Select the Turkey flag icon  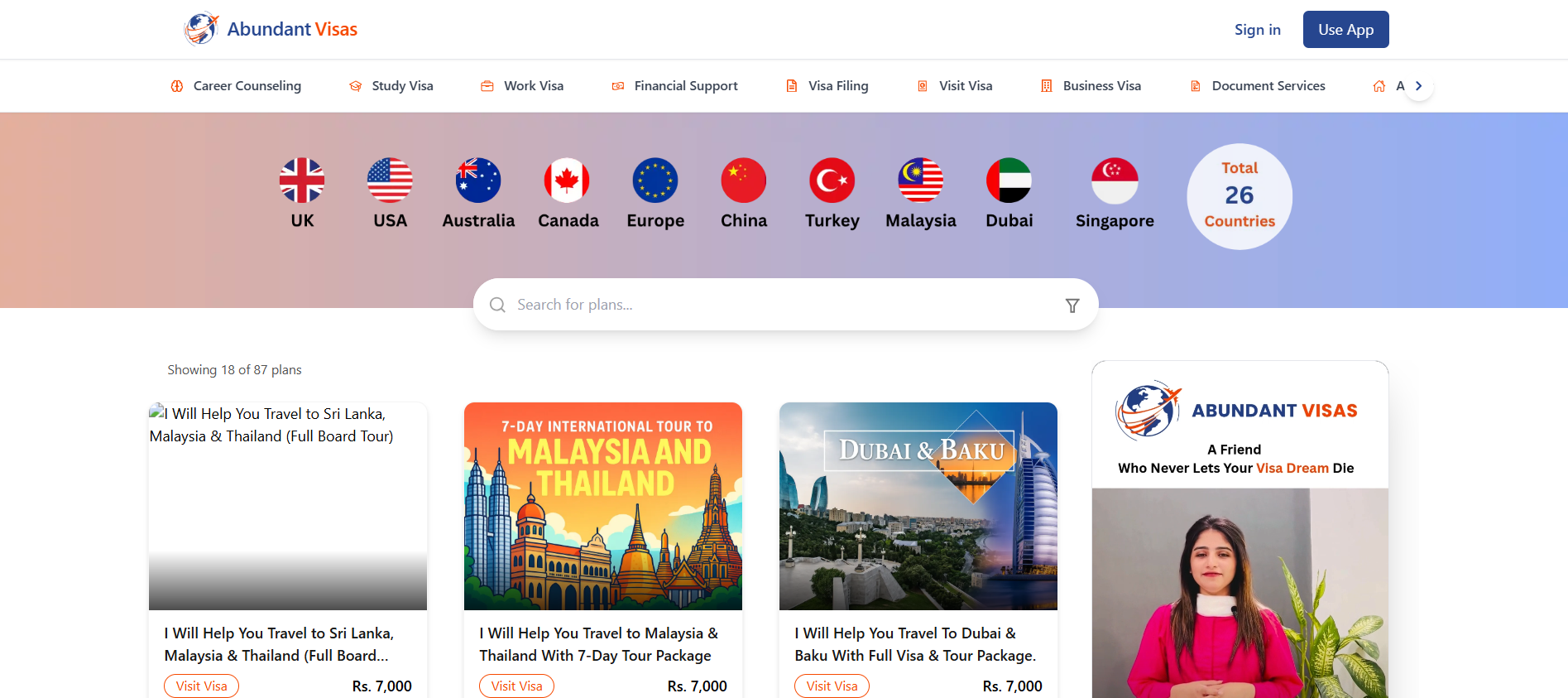coord(832,181)
